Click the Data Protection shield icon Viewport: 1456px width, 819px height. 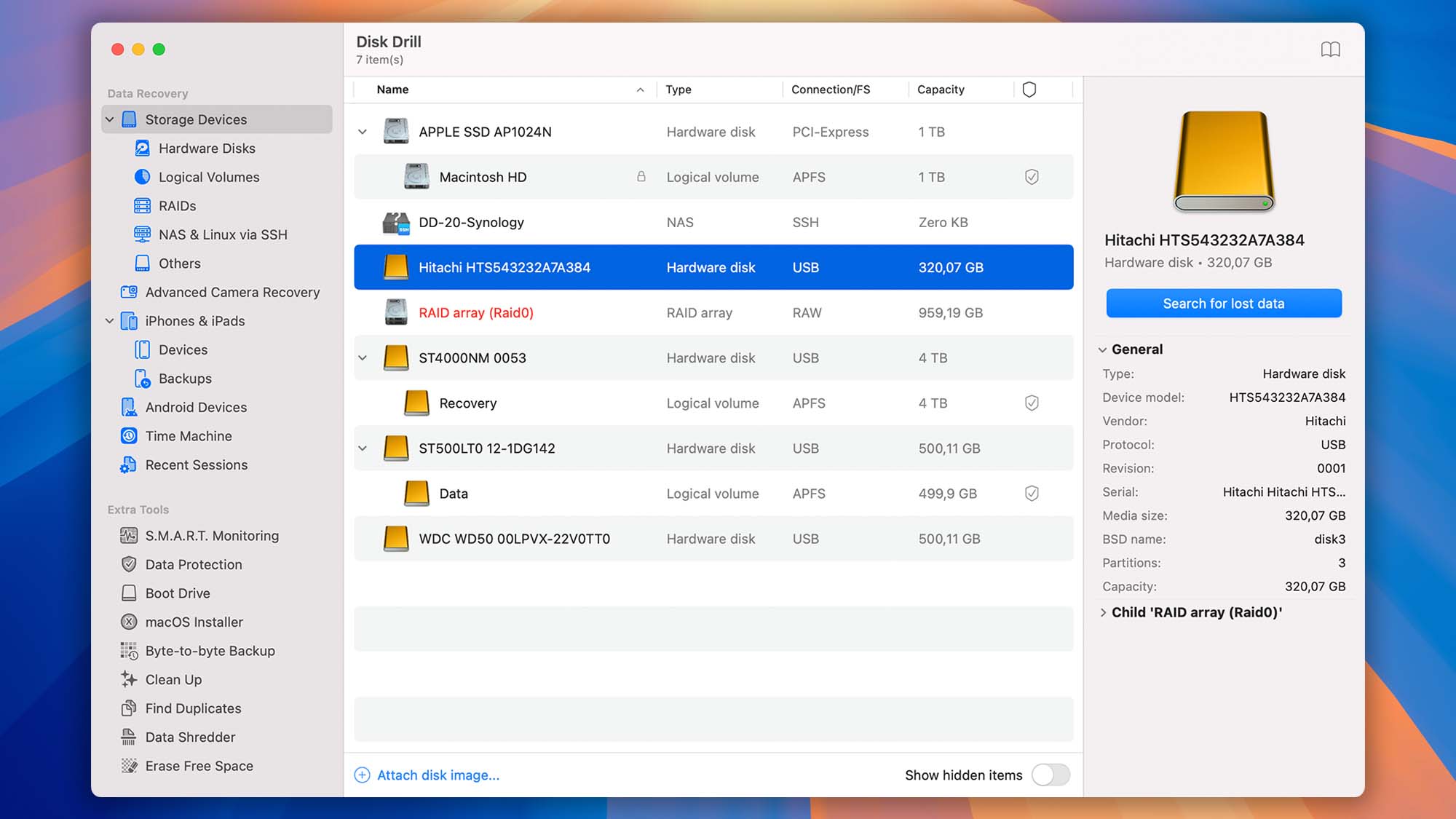(129, 564)
